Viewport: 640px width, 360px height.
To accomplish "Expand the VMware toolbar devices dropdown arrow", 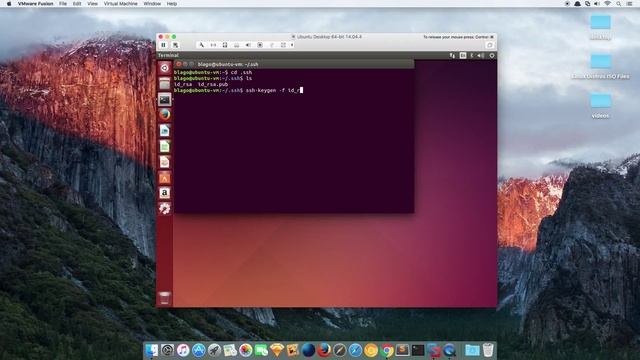I will (x=292, y=45).
